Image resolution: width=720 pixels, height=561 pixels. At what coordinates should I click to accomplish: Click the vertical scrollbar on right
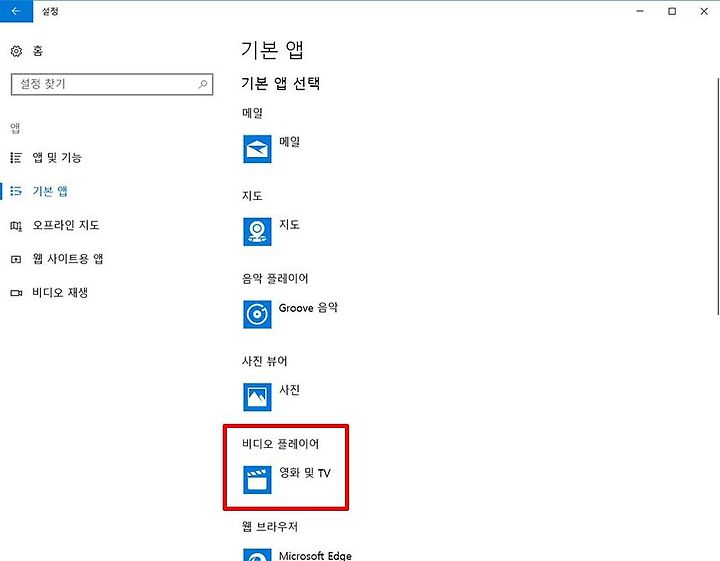[718, 196]
